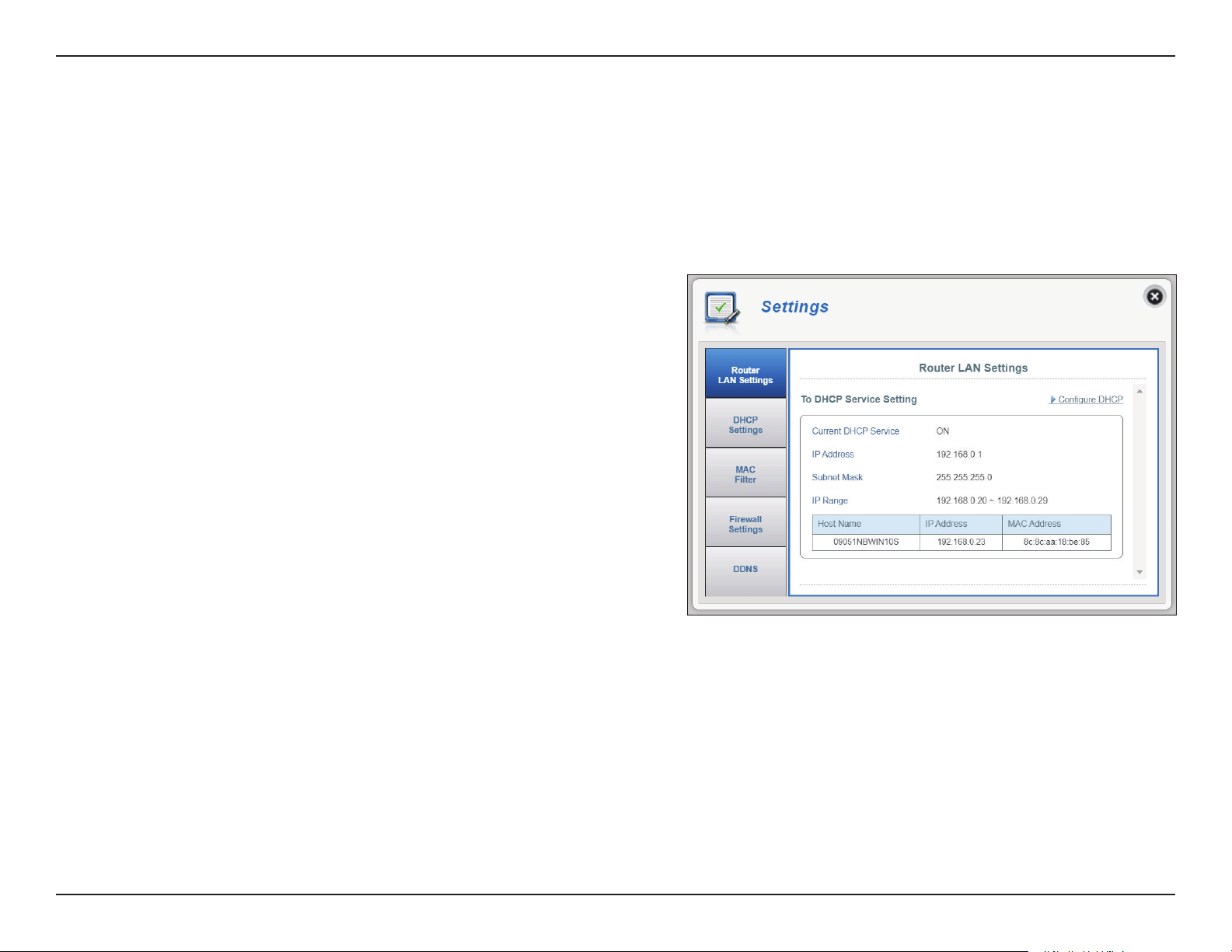Click the IP Range label
This screenshot has height=952, width=1232.
tap(829, 501)
